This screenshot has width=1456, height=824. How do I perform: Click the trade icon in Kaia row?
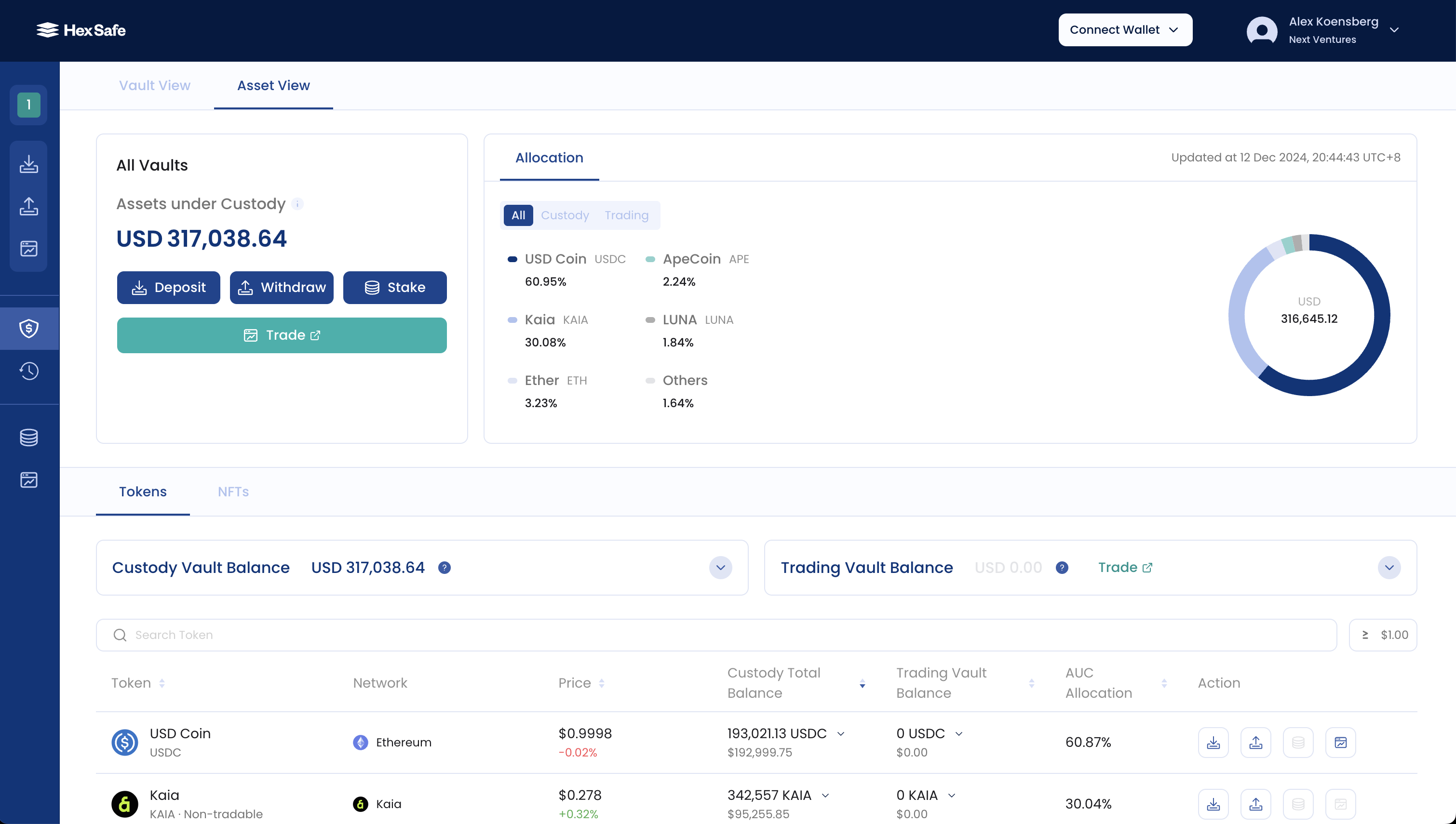[x=1340, y=804]
